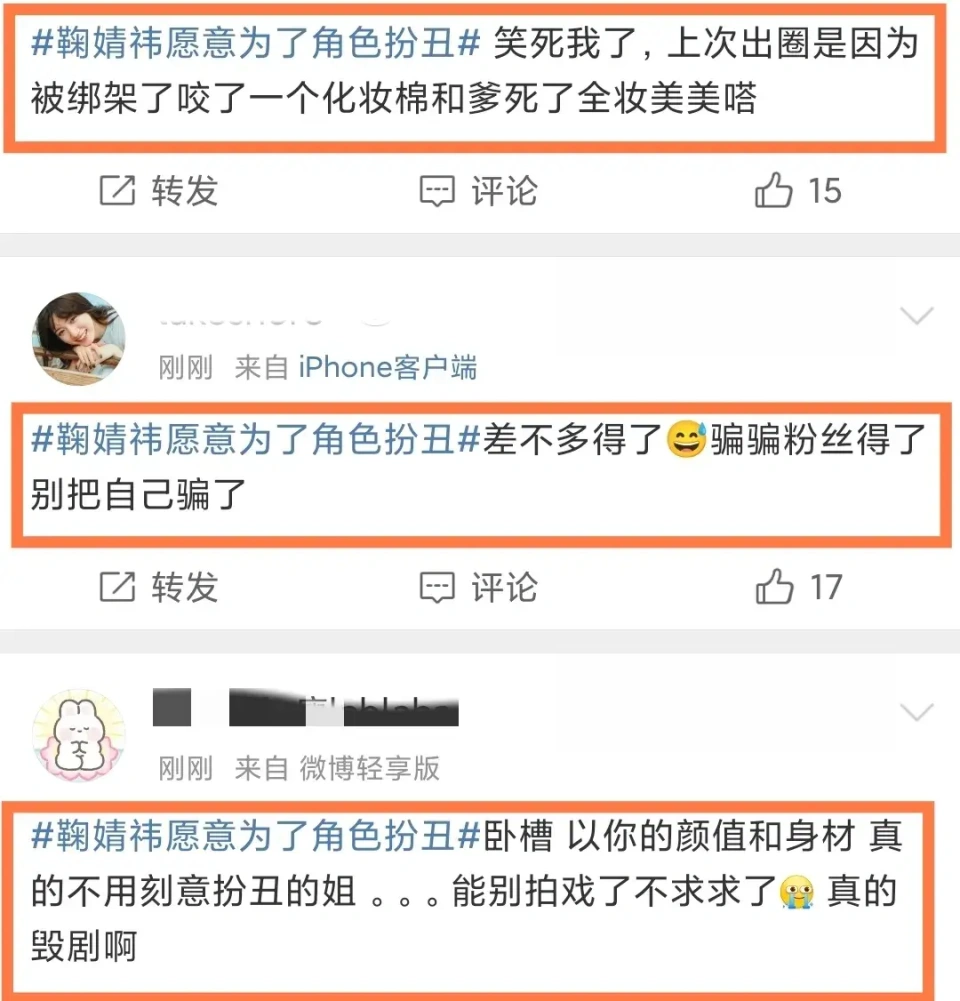Open hashtag 鞠婧祎愿意为了角色扮丑 in first post

pos(256,43)
